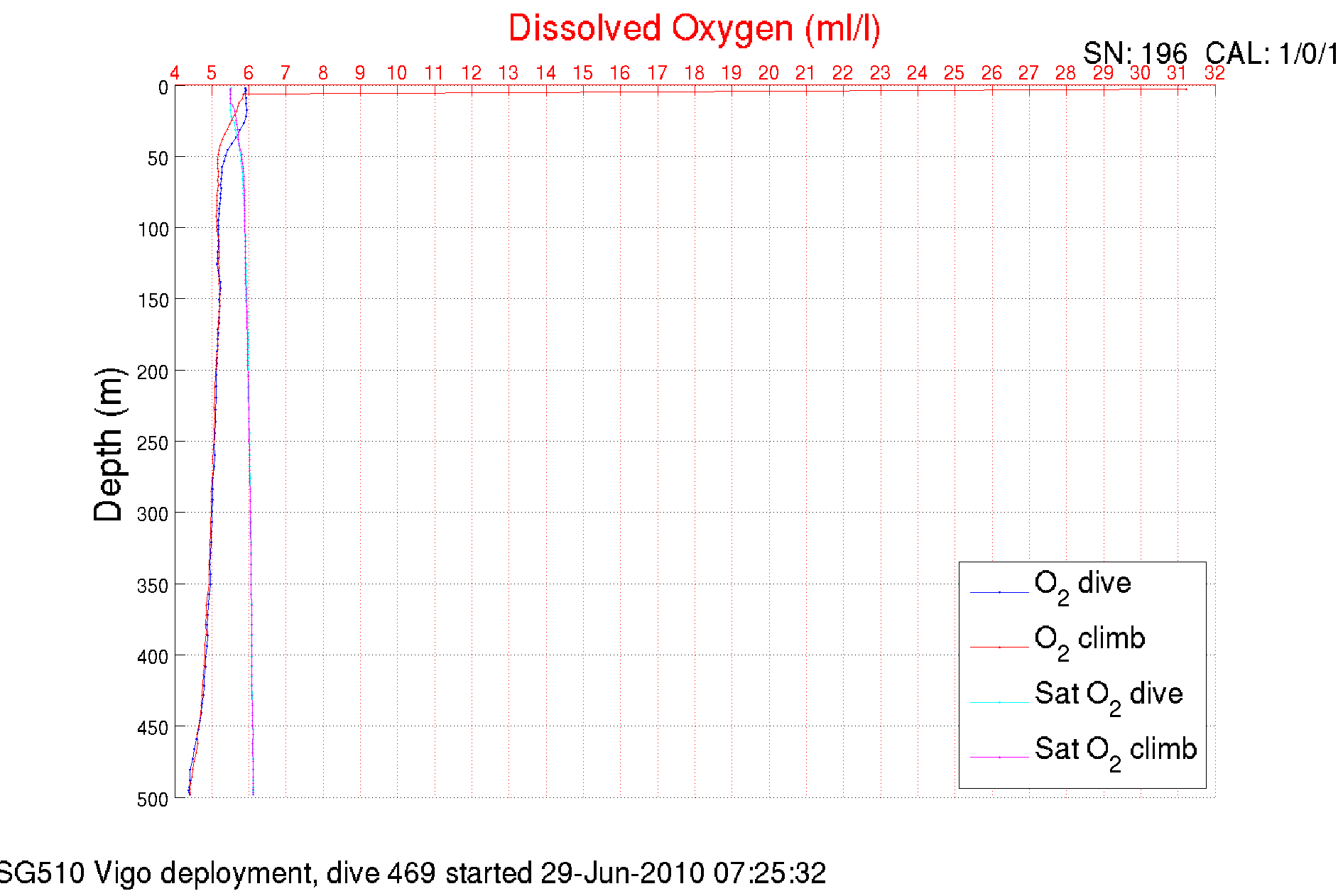1343x896 pixels.
Task: Click the x-axis tick label '16'
Action: coord(620,73)
